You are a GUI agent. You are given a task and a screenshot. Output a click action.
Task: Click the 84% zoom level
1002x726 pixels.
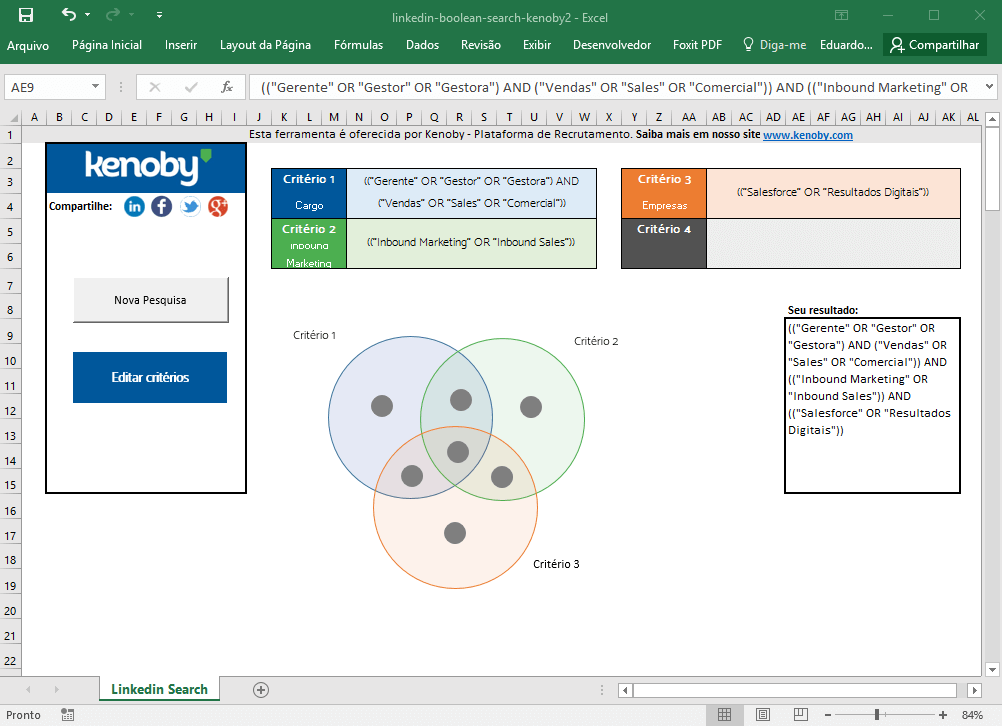[x=972, y=715]
